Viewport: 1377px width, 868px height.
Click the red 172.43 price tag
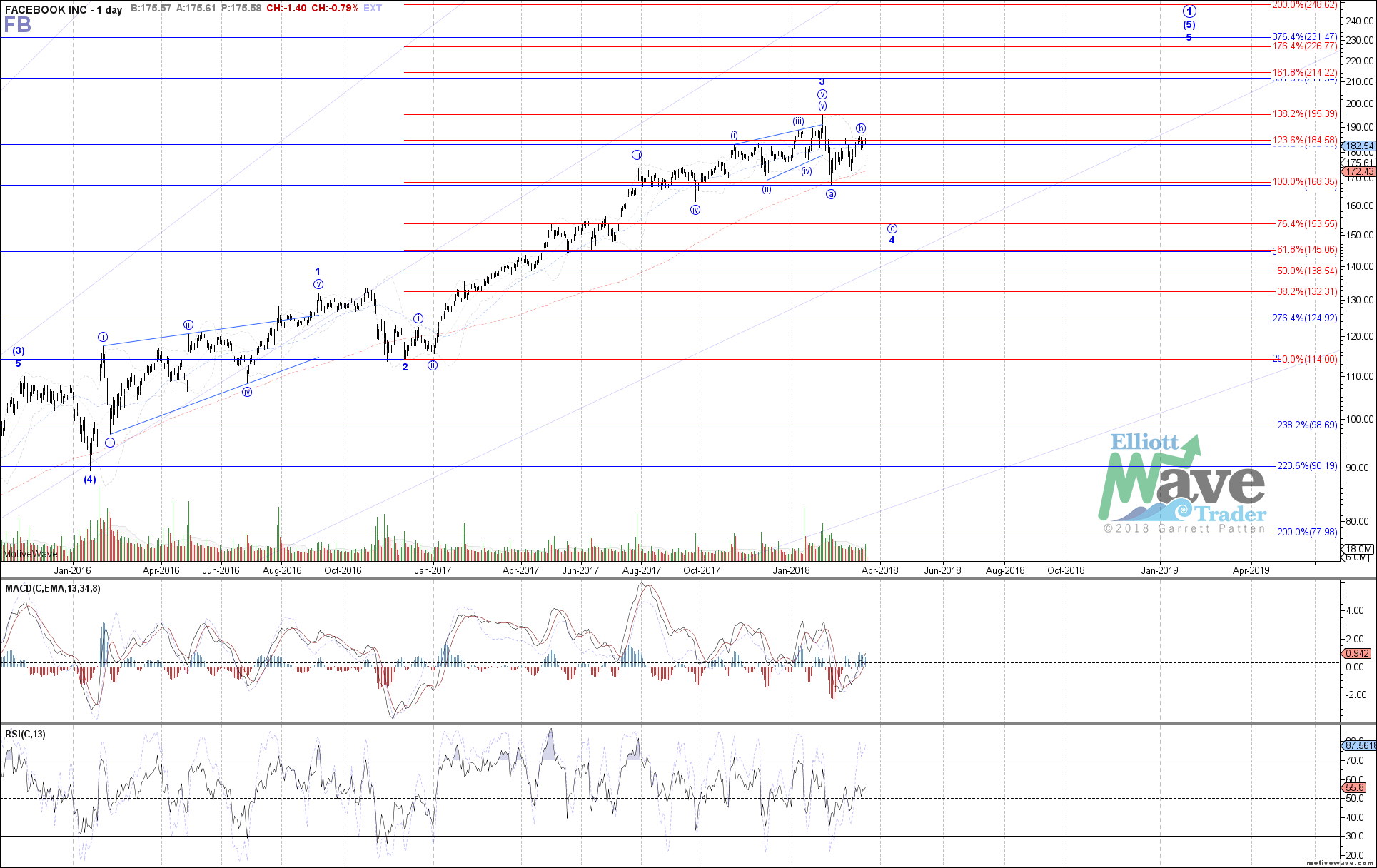coord(1358,172)
